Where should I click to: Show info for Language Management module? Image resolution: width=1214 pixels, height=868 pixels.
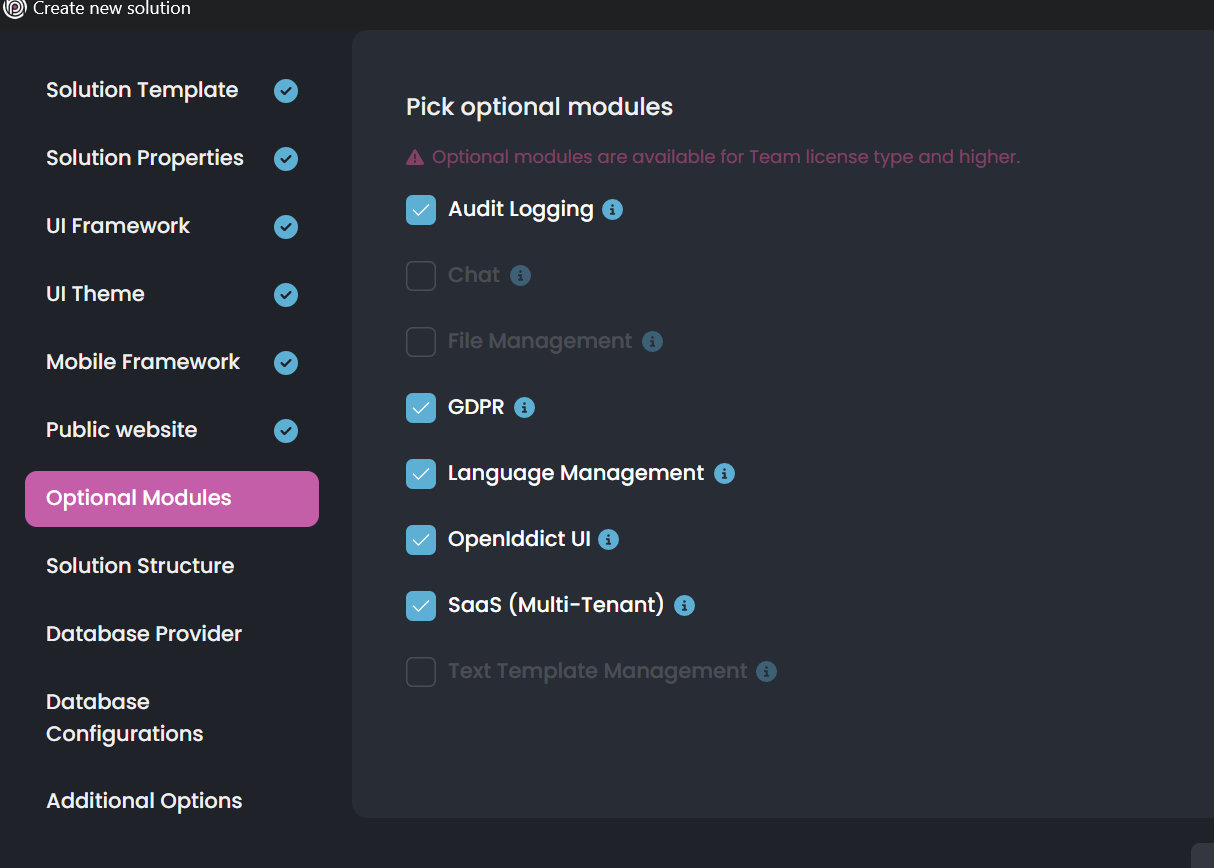724,474
